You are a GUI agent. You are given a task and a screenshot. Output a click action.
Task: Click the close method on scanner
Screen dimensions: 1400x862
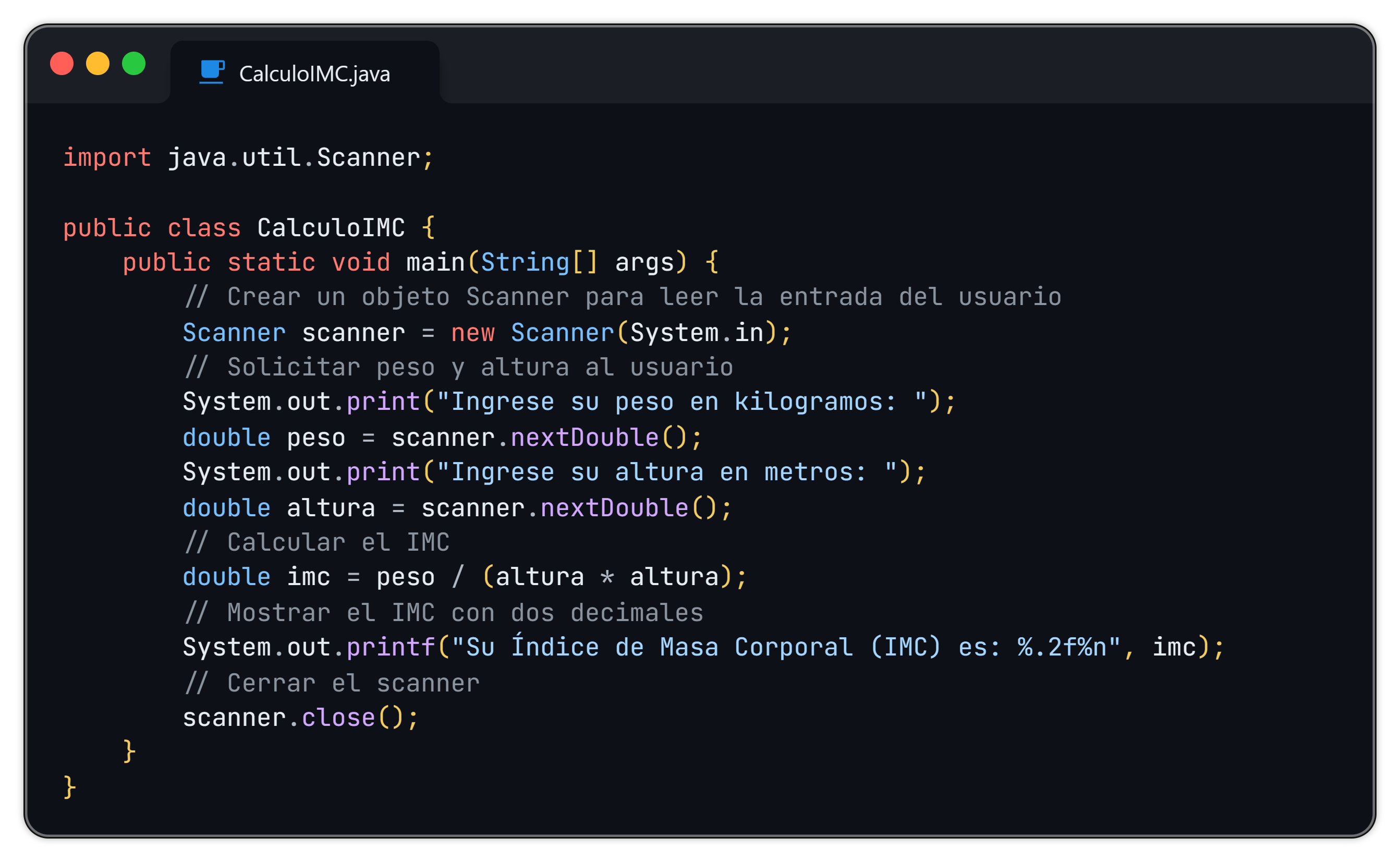coord(338,717)
